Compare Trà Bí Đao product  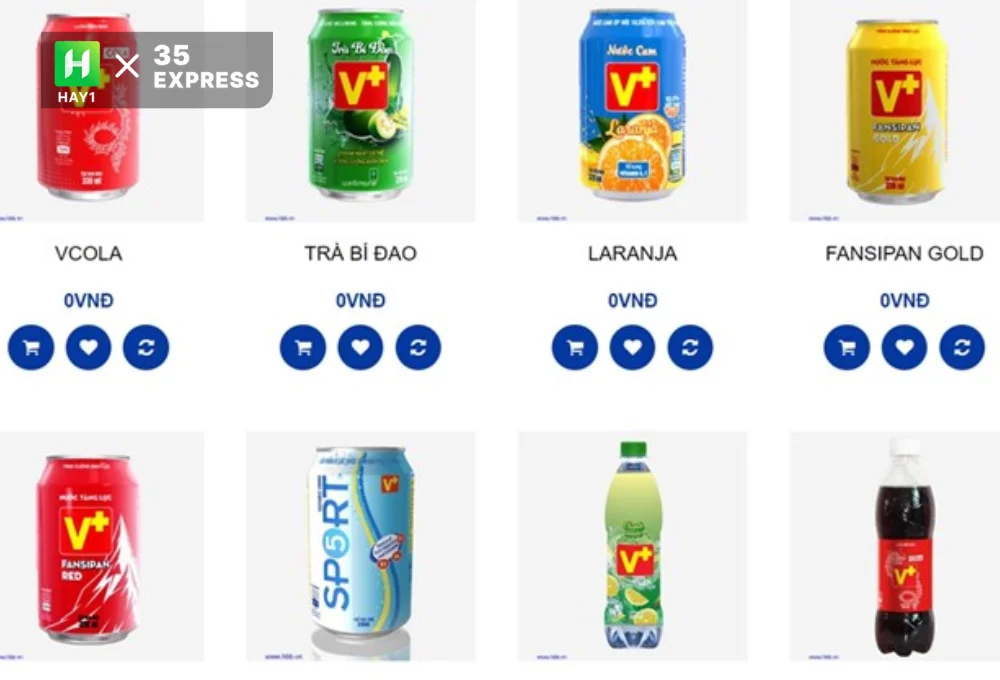coord(418,347)
